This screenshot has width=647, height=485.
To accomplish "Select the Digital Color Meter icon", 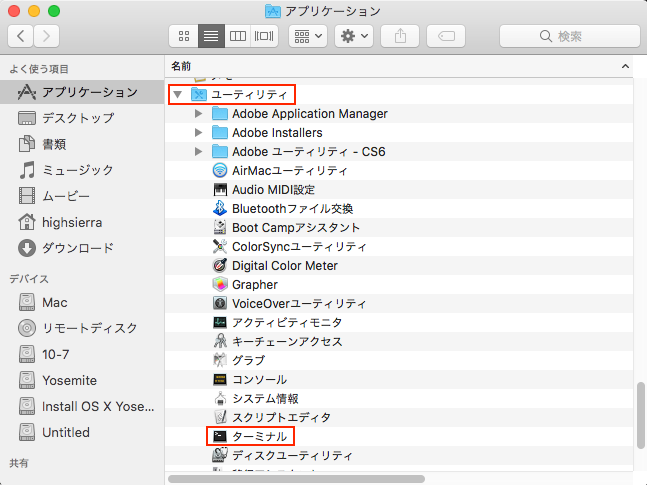I will [x=220, y=265].
